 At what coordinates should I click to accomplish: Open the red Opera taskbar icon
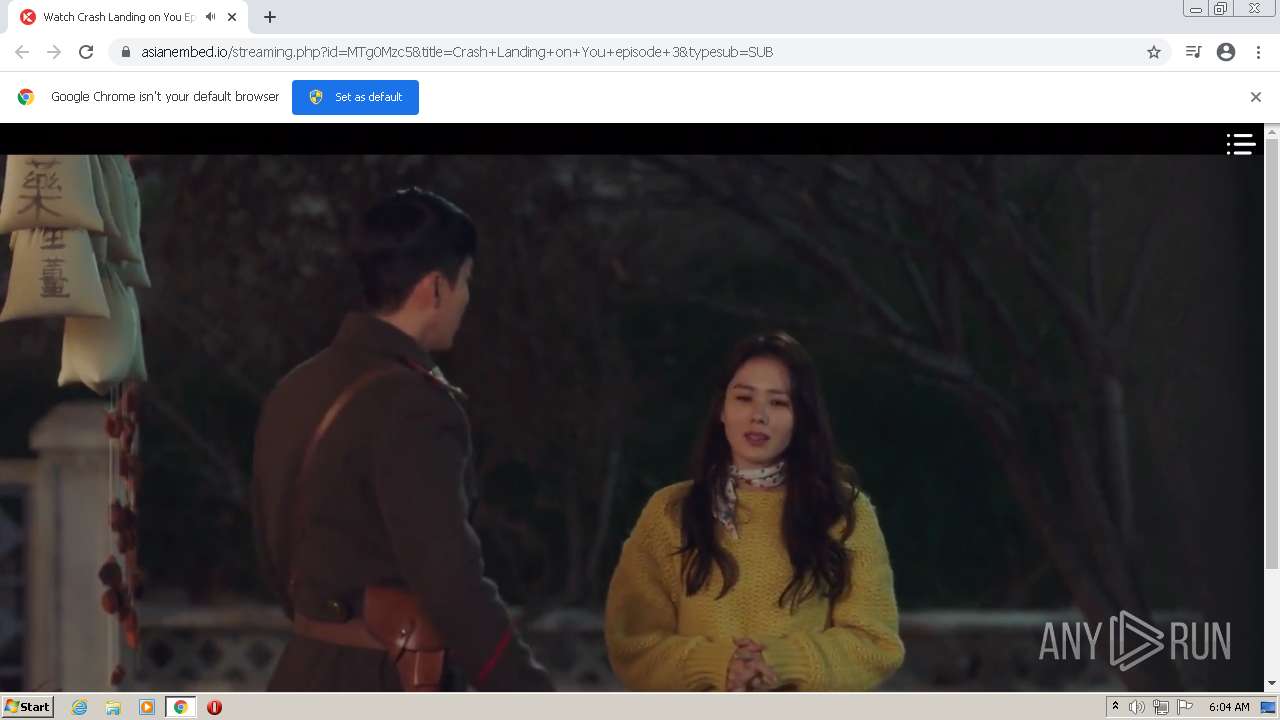pyautogui.click(x=214, y=707)
